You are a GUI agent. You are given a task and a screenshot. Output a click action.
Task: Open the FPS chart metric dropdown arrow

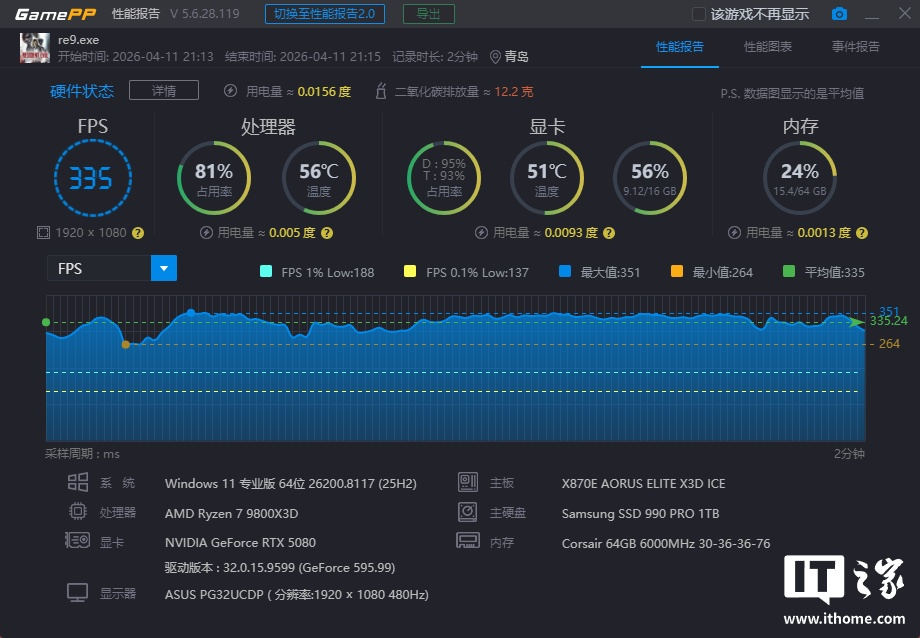click(164, 268)
